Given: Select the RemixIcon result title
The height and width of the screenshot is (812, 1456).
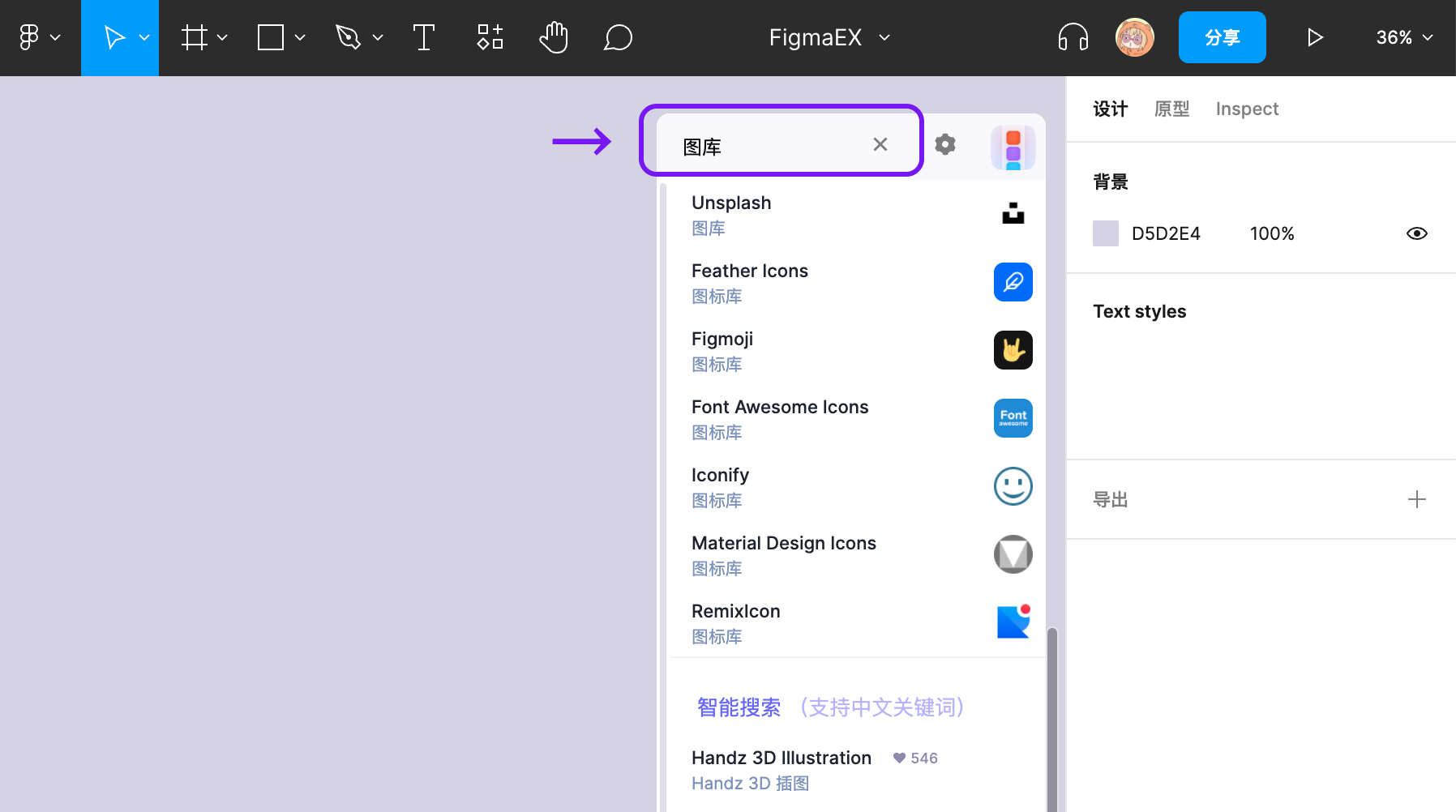Looking at the screenshot, I should 736,611.
